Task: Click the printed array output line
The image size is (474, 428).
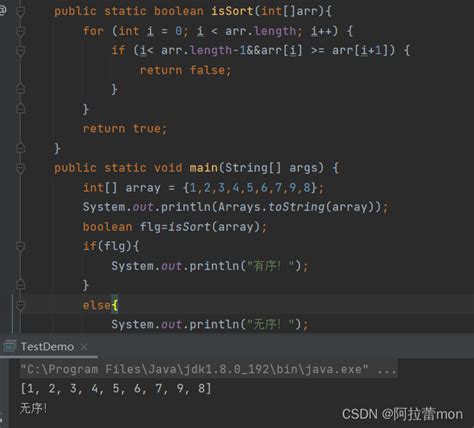Action: click(x=116, y=389)
